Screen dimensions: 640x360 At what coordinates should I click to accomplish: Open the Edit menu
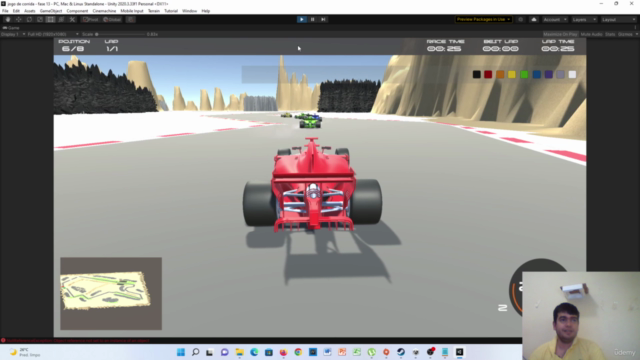coord(16,11)
